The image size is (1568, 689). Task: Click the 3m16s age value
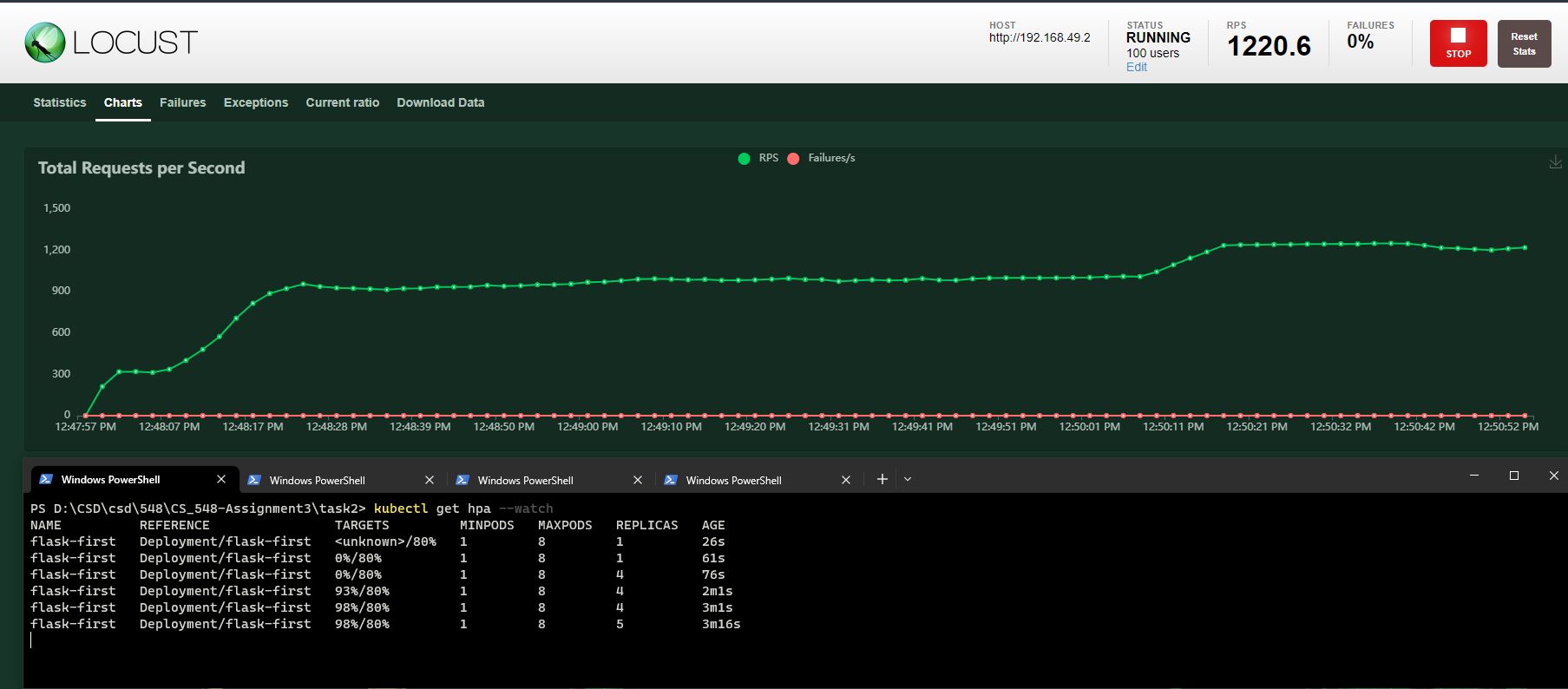[x=721, y=624]
